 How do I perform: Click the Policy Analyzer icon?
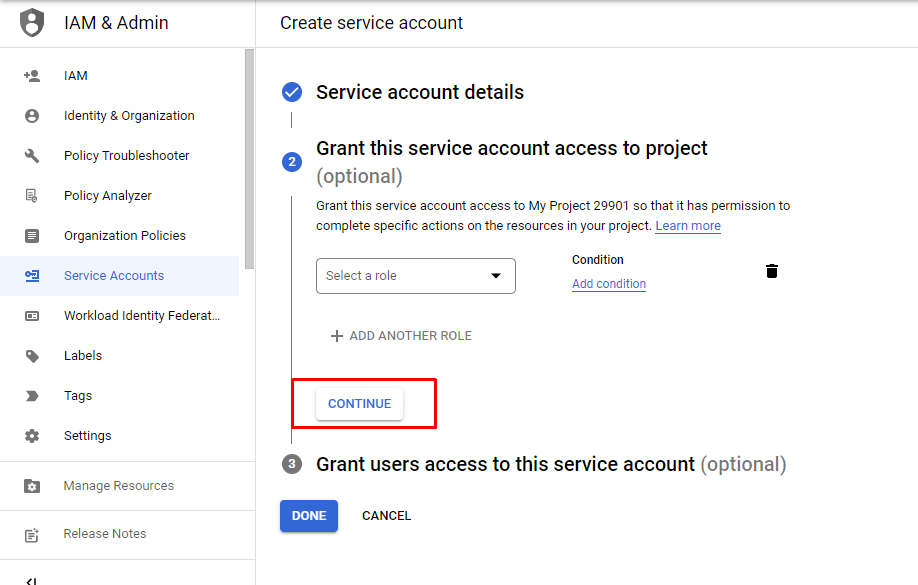pos(32,196)
